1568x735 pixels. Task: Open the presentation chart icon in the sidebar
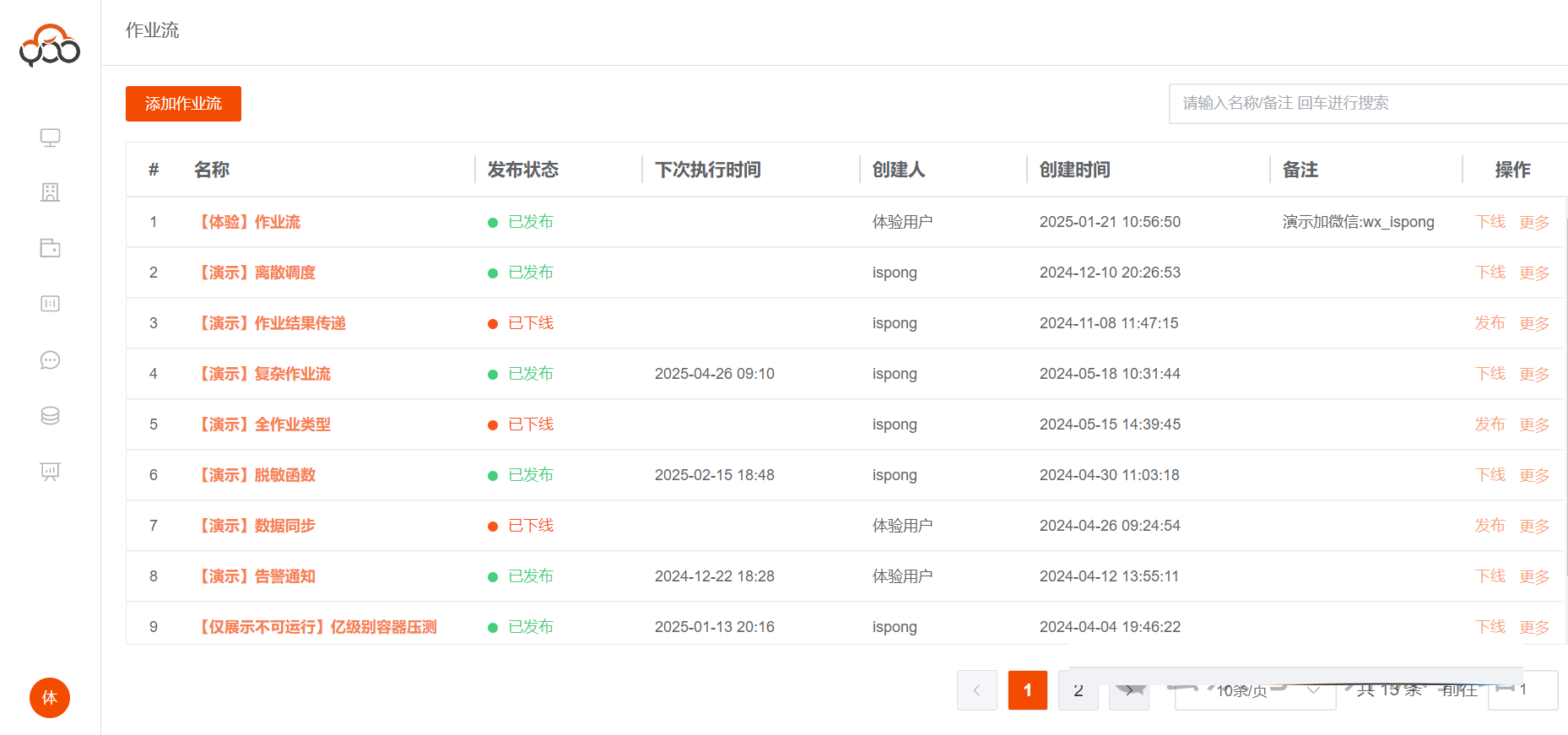pos(50,472)
